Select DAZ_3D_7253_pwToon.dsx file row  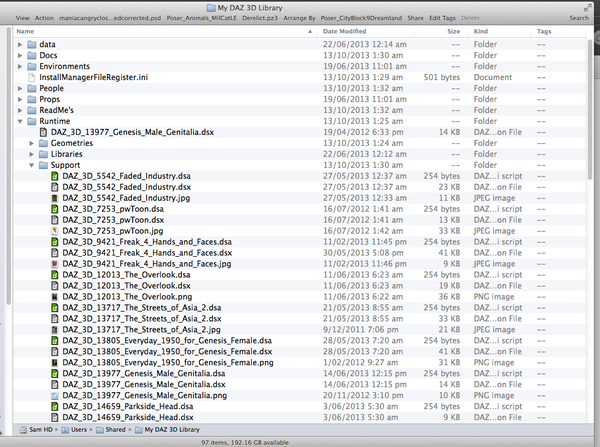pos(299,220)
